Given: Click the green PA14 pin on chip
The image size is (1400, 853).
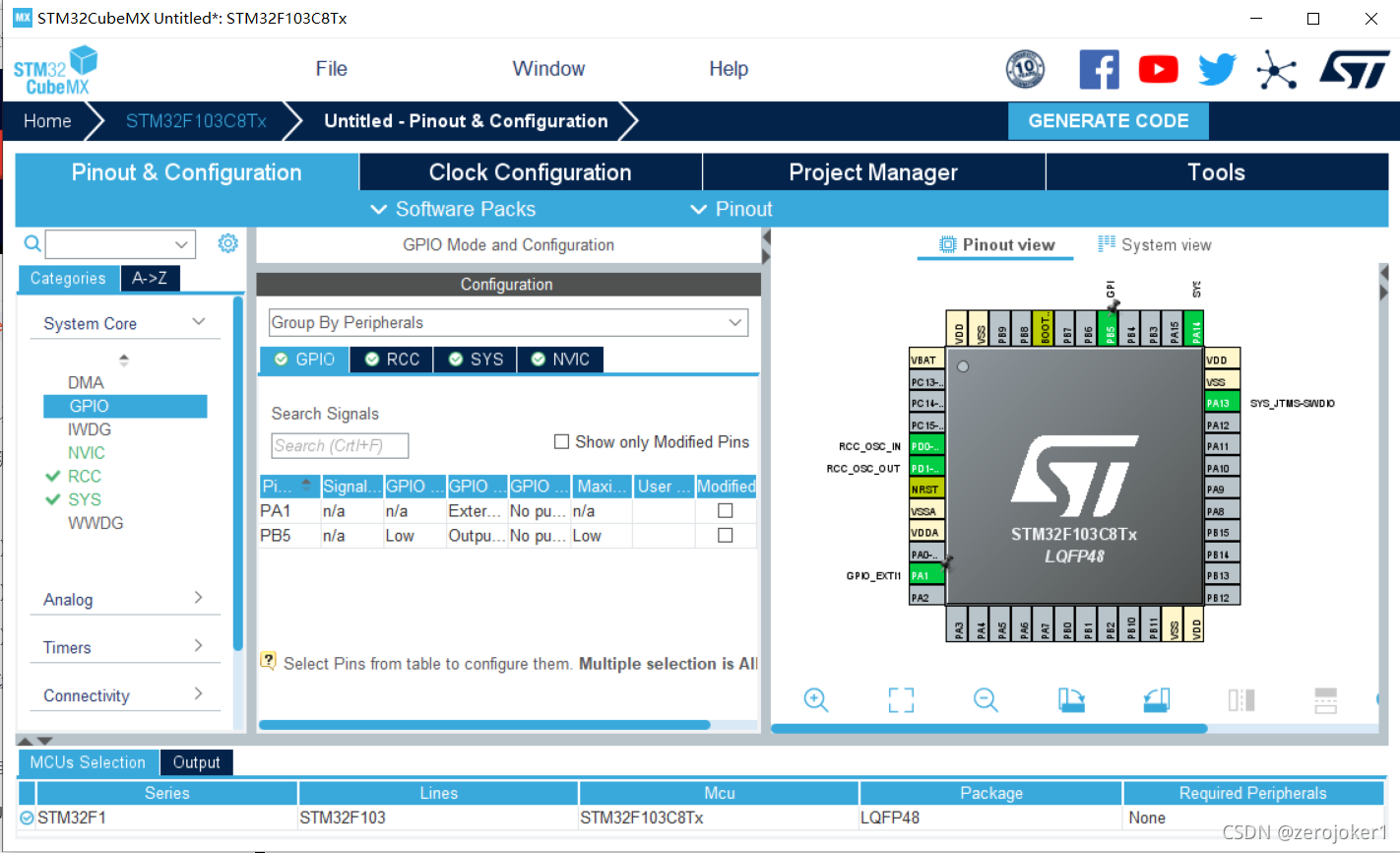Looking at the screenshot, I should [1194, 330].
